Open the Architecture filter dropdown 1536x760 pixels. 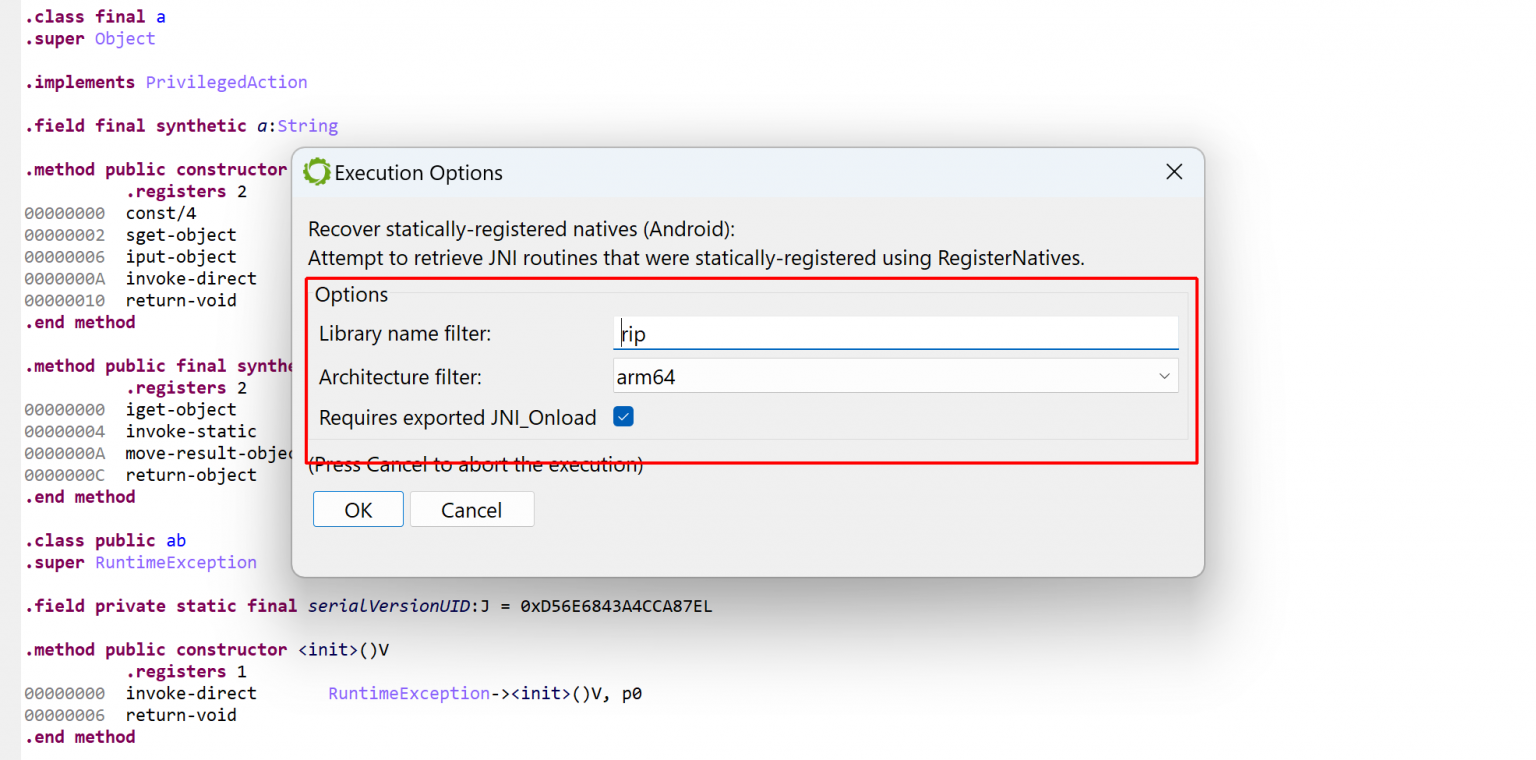coord(895,375)
